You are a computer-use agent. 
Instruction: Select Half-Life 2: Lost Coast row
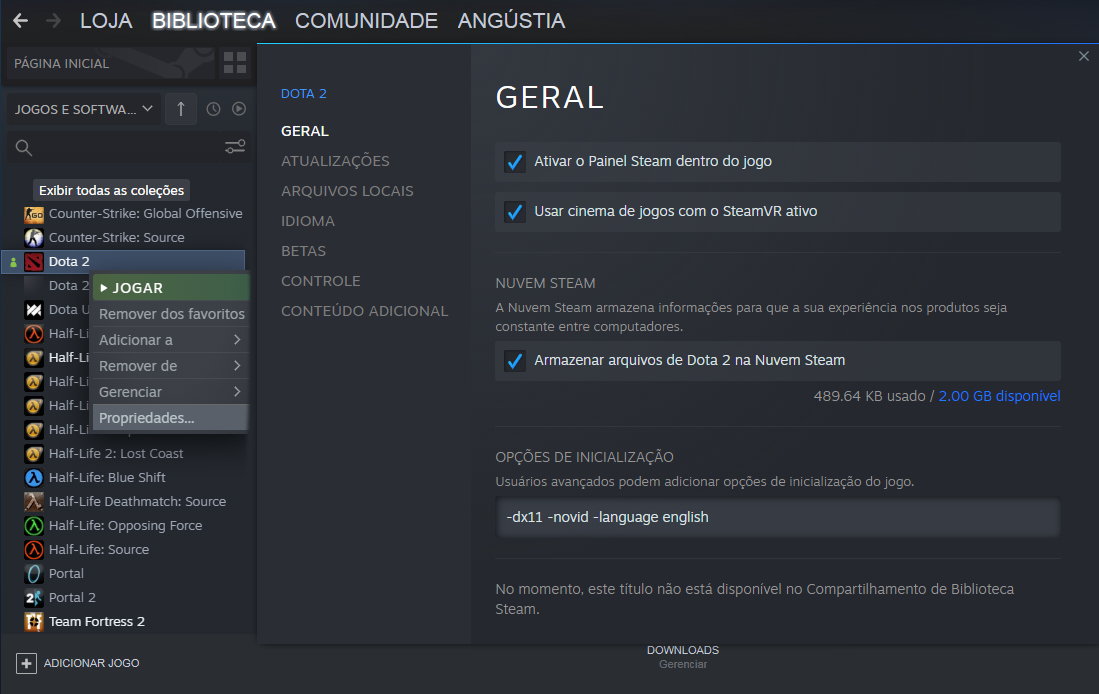(123, 454)
